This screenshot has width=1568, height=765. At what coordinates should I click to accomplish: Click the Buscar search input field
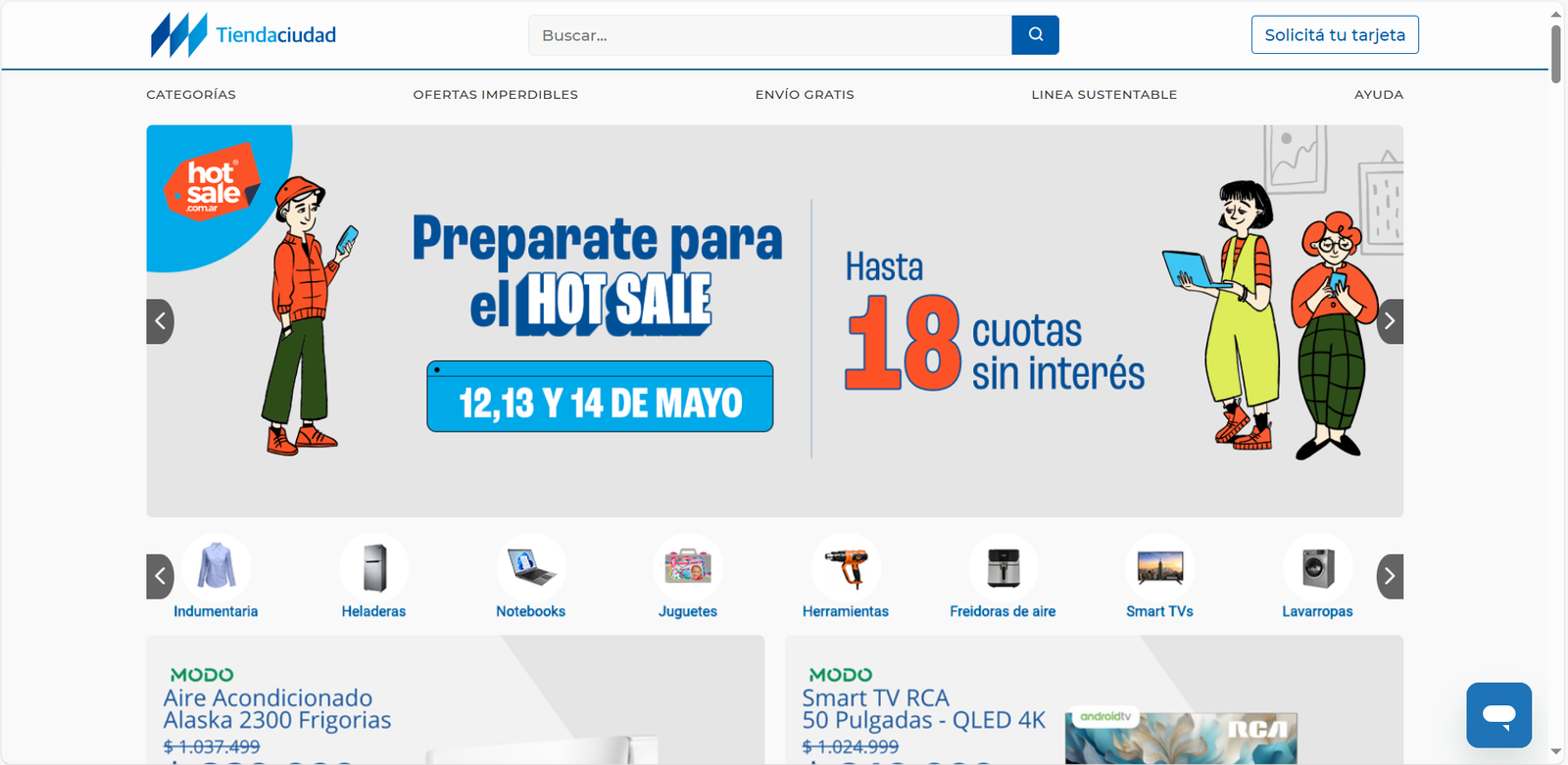770,35
